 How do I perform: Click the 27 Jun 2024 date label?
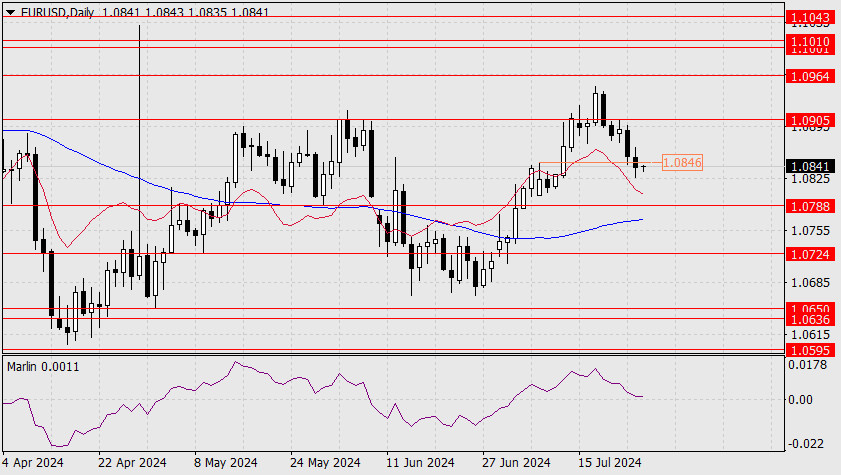pyautogui.click(x=516, y=463)
